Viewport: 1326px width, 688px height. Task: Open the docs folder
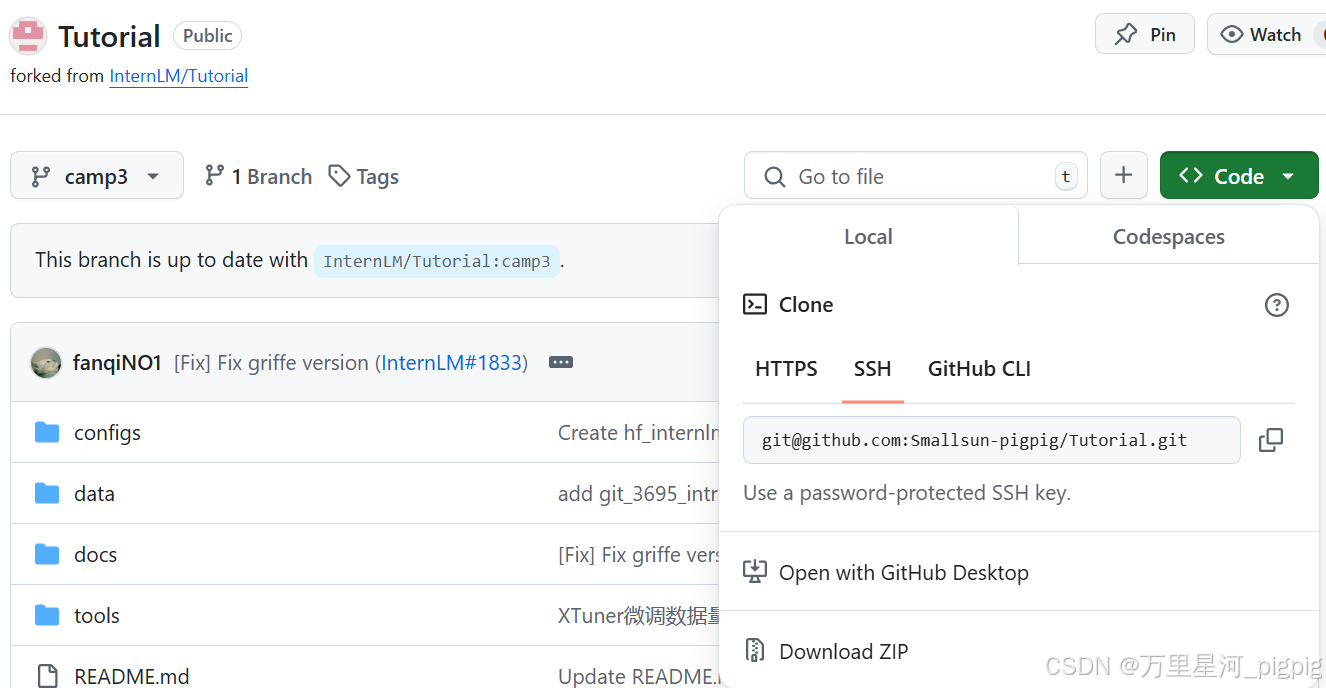(95, 555)
